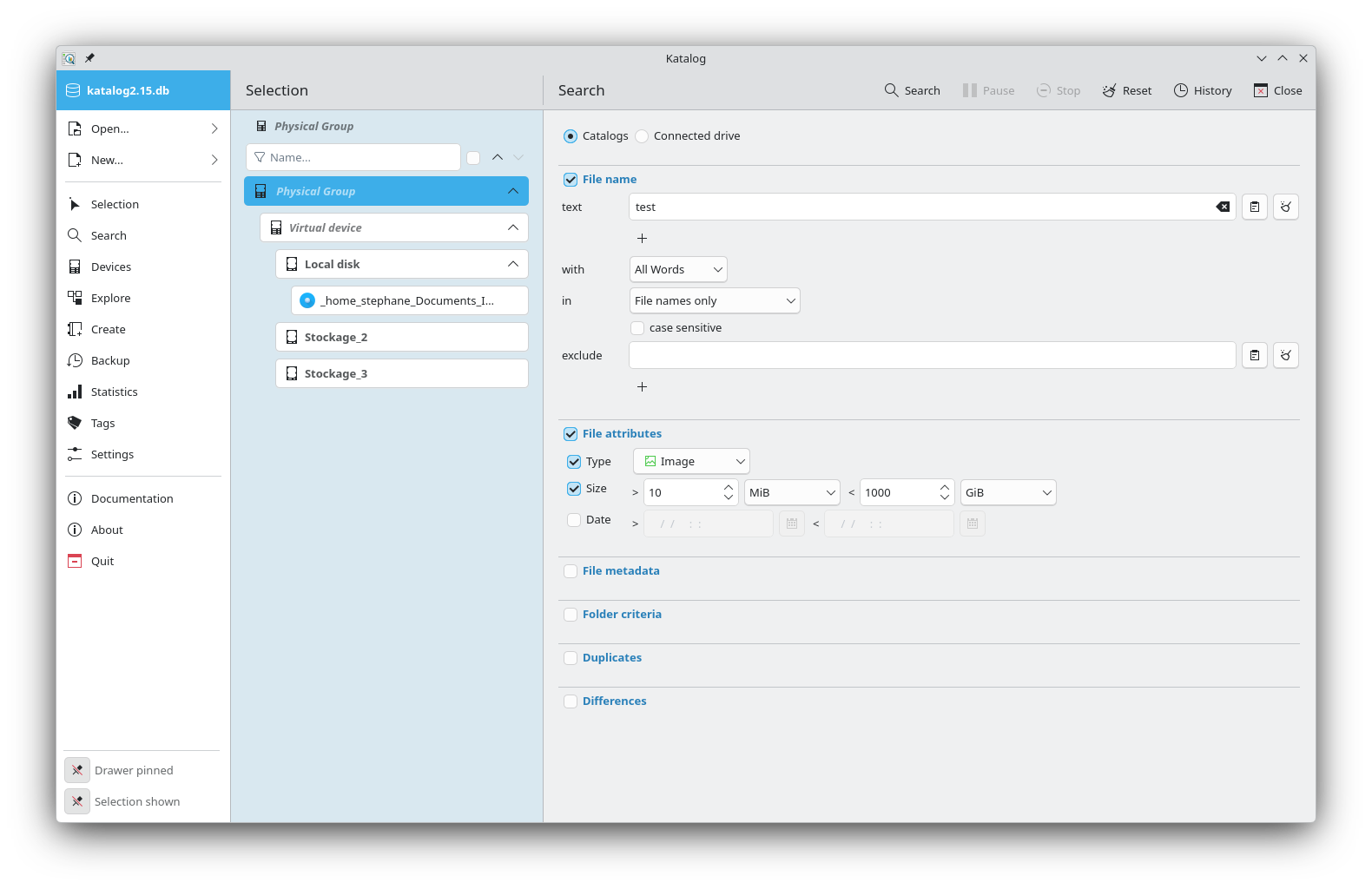Image resolution: width=1372 pixels, height=889 pixels.
Task: Add another text term with plus icon
Action: (x=643, y=238)
